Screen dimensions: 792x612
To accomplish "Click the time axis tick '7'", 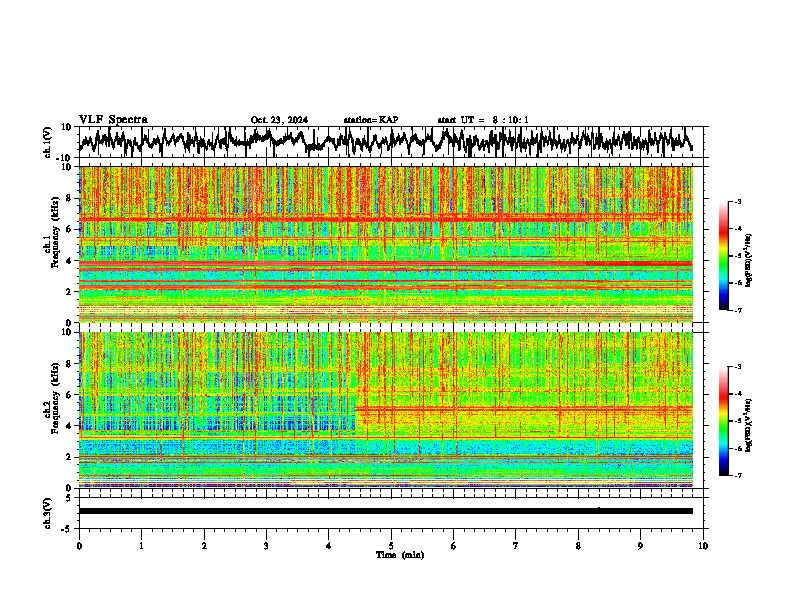I will [516, 546].
